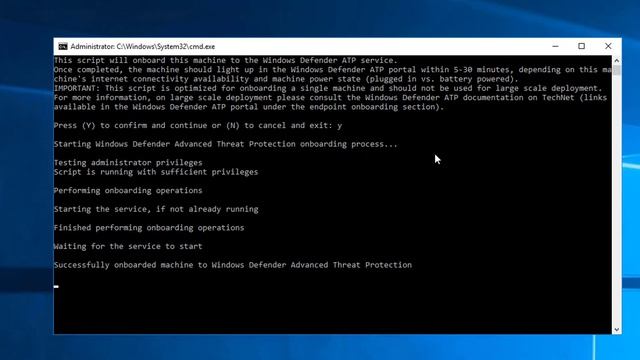This screenshot has width=640, height=360.
Task: Click the line 'Press (Y) to confirm and continue'
Action: click(198, 125)
